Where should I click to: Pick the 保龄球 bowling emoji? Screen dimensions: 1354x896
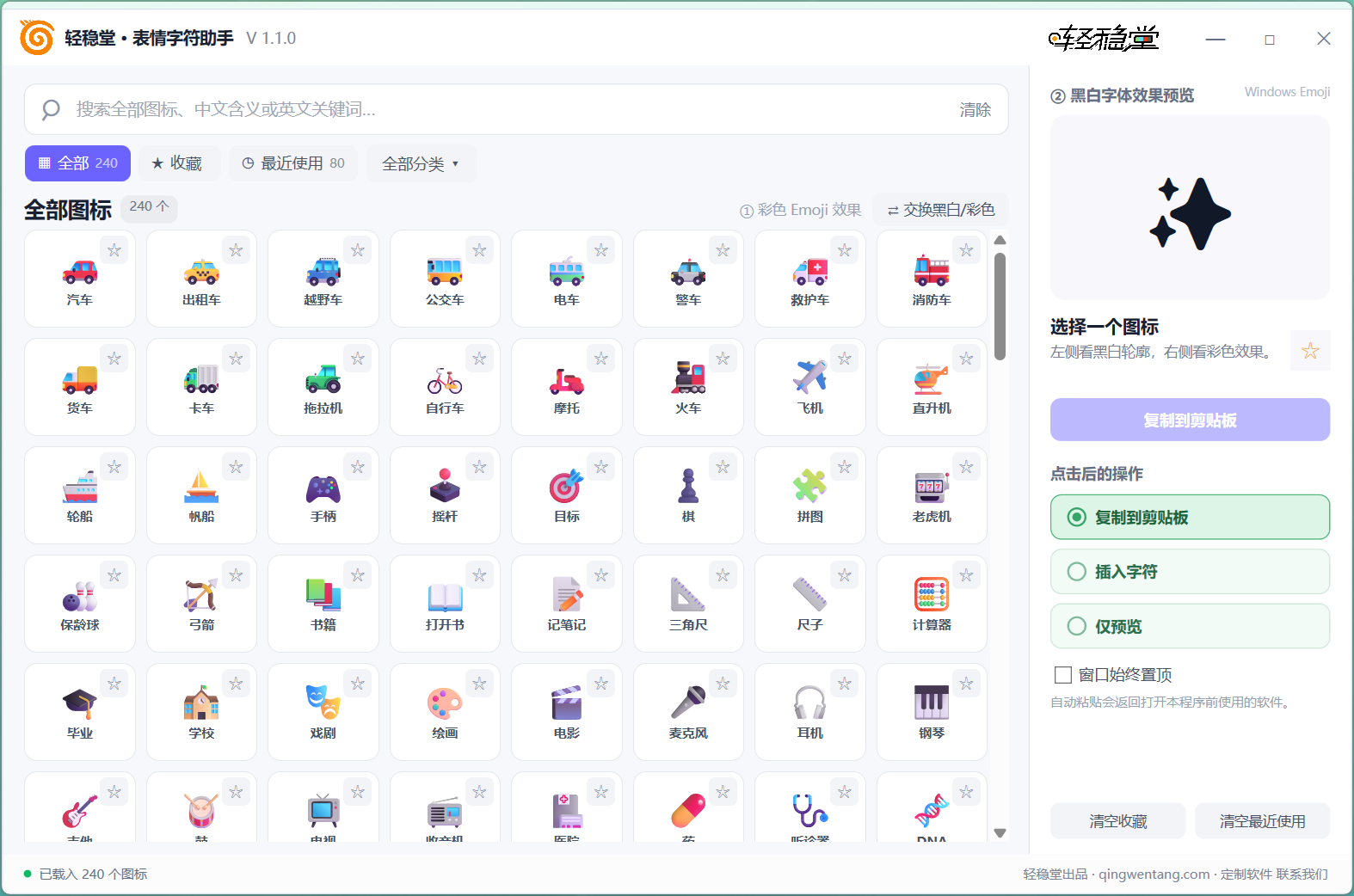pos(80,604)
